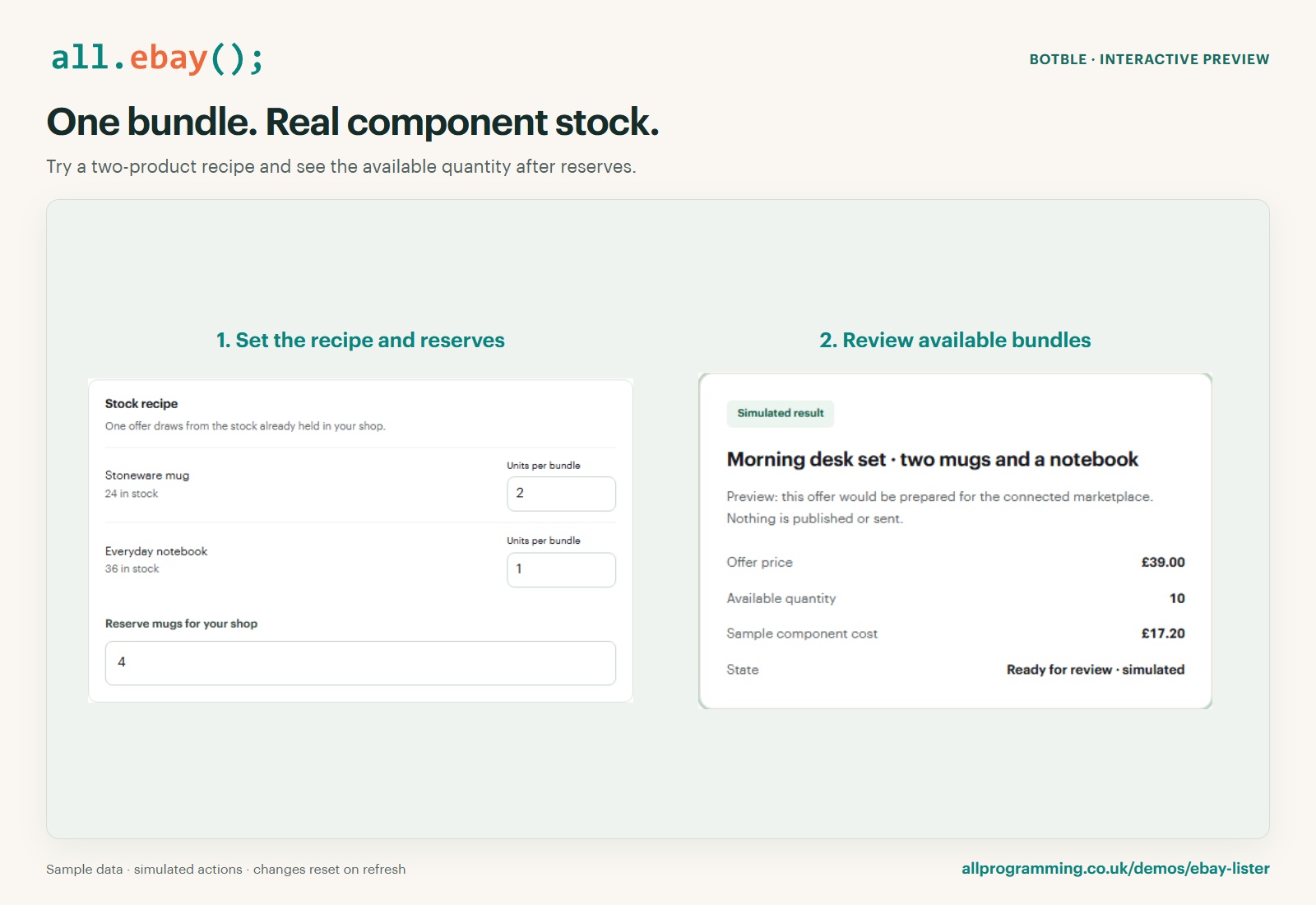The height and width of the screenshot is (905, 1316).
Task: Focus the Reserve mugs for your shop field
Action: click(360, 663)
